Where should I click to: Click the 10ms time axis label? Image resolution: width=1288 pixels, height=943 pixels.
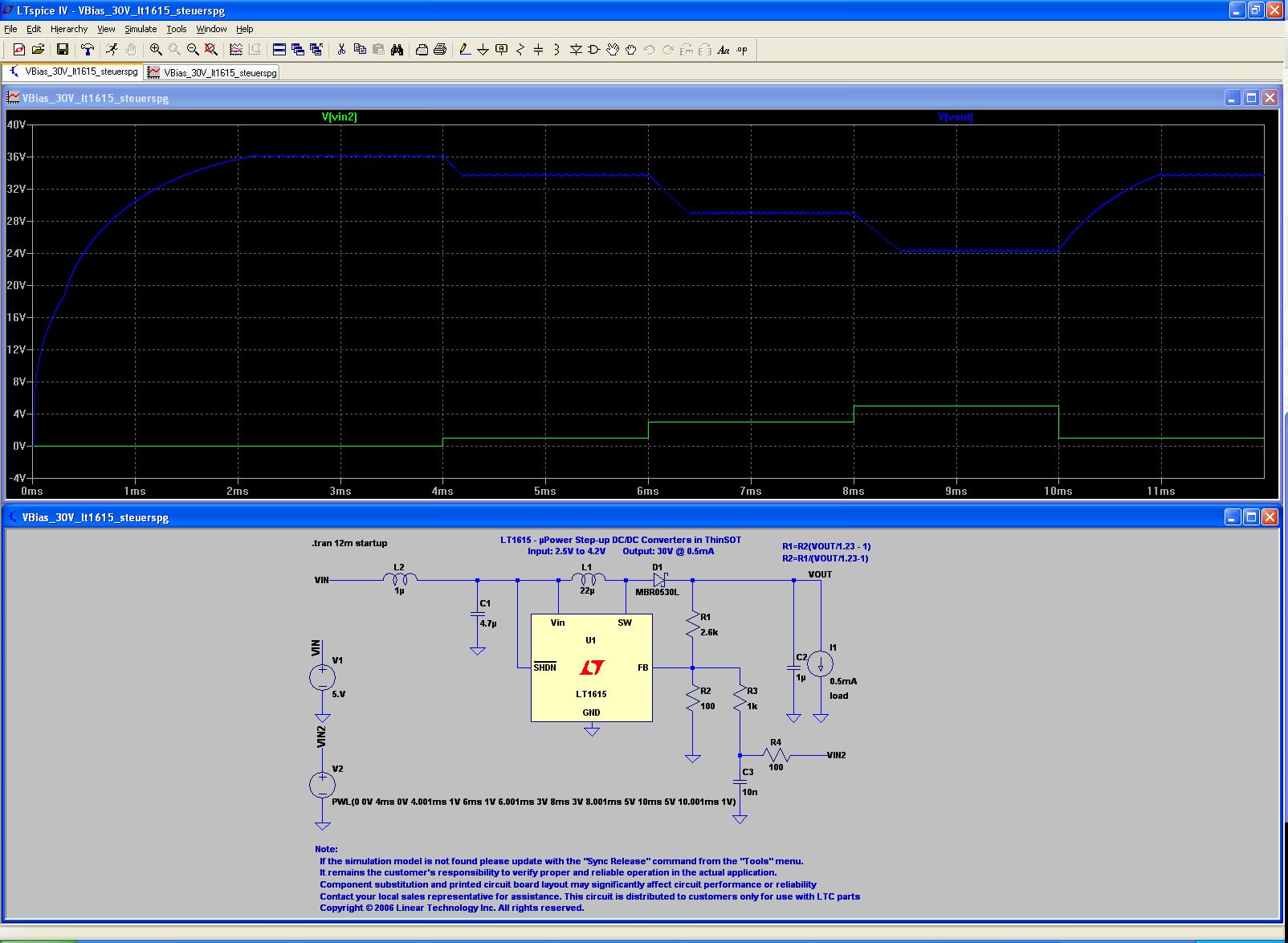(x=1058, y=491)
